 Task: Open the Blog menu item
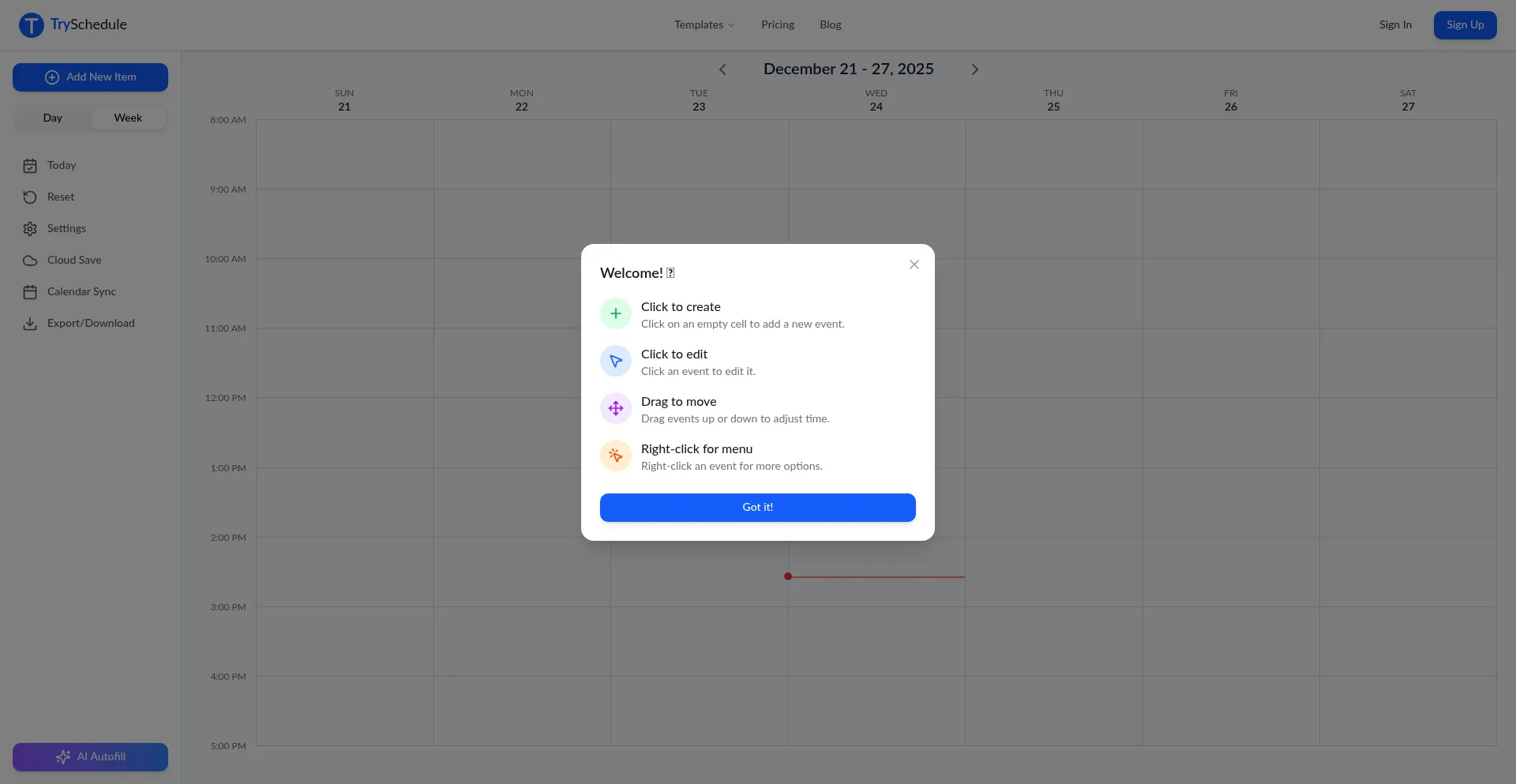pos(830,24)
